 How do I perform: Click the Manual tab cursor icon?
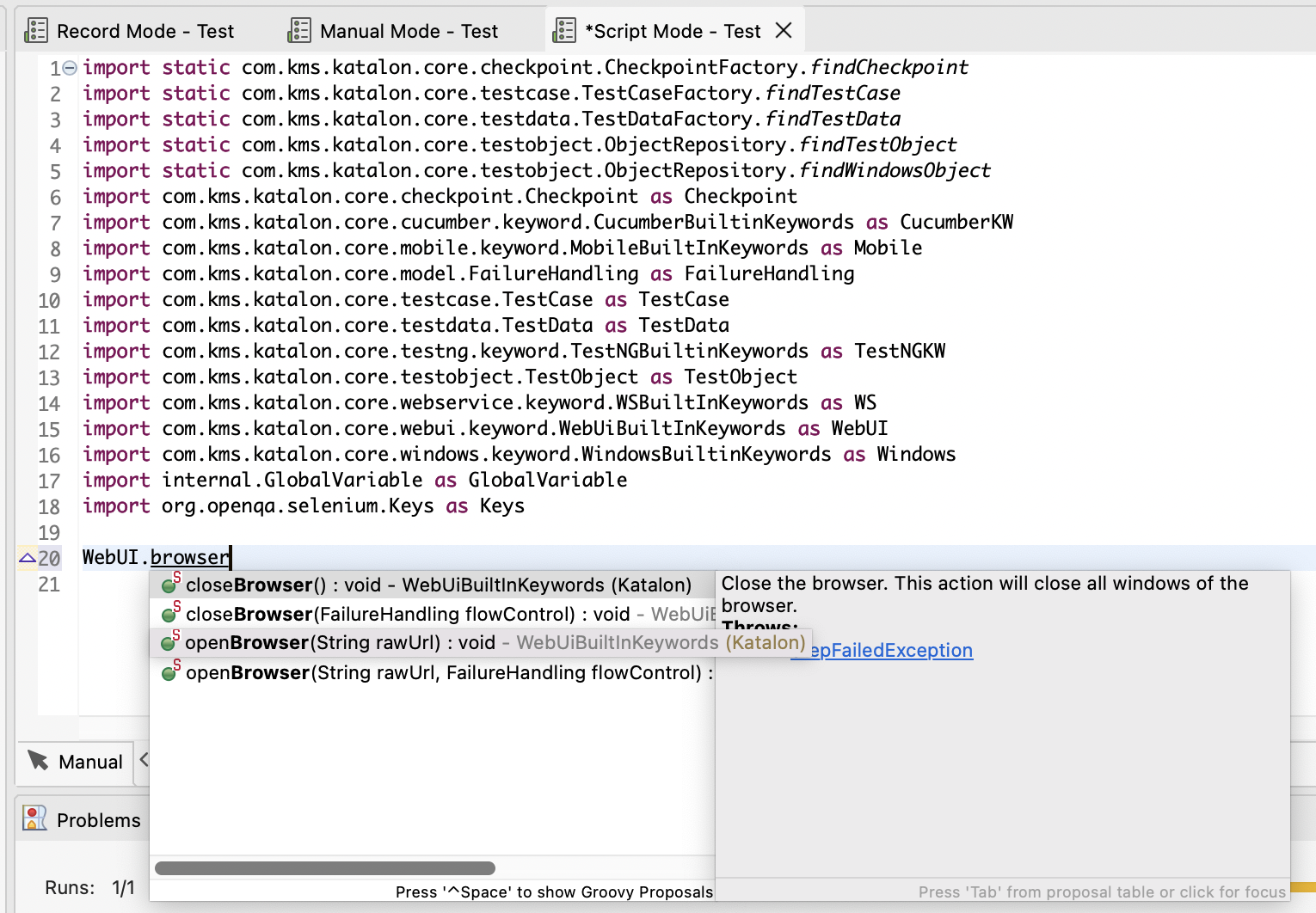38,761
